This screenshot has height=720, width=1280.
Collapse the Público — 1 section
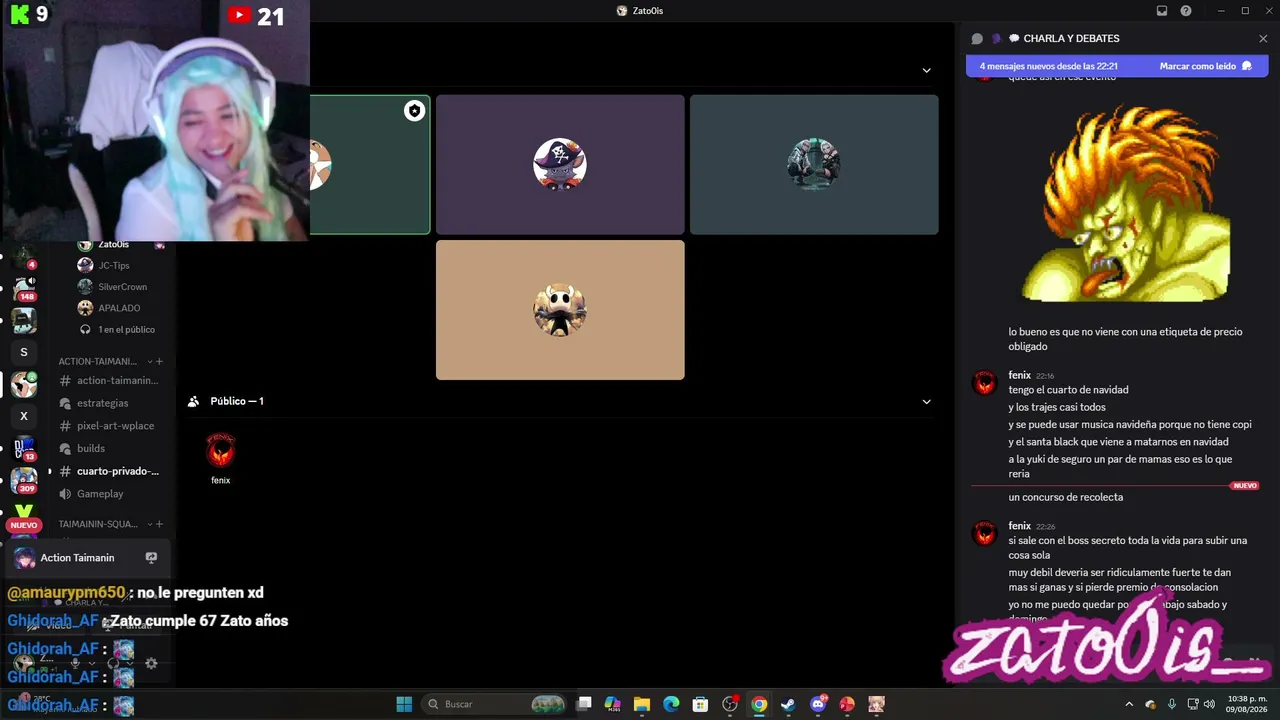coord(926,401)
